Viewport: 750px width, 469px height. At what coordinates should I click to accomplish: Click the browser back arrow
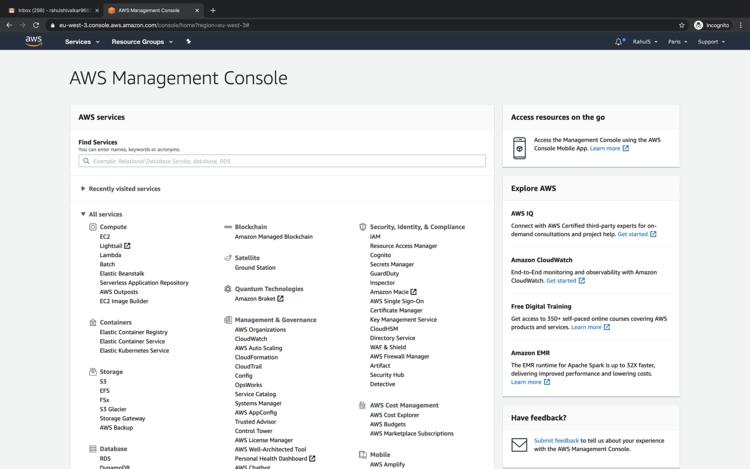tap(9, 25)
